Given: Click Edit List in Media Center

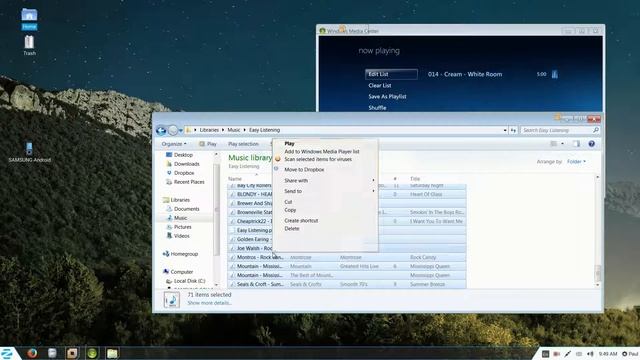Looking at the screenshot, I should click(391, 74).
